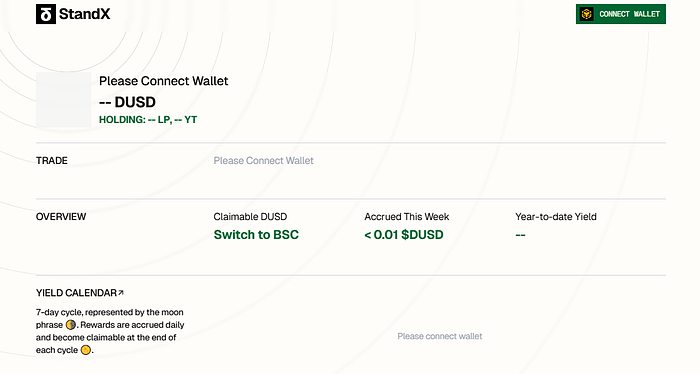Click the half-moon phase icon

click(x=71, y=325)
